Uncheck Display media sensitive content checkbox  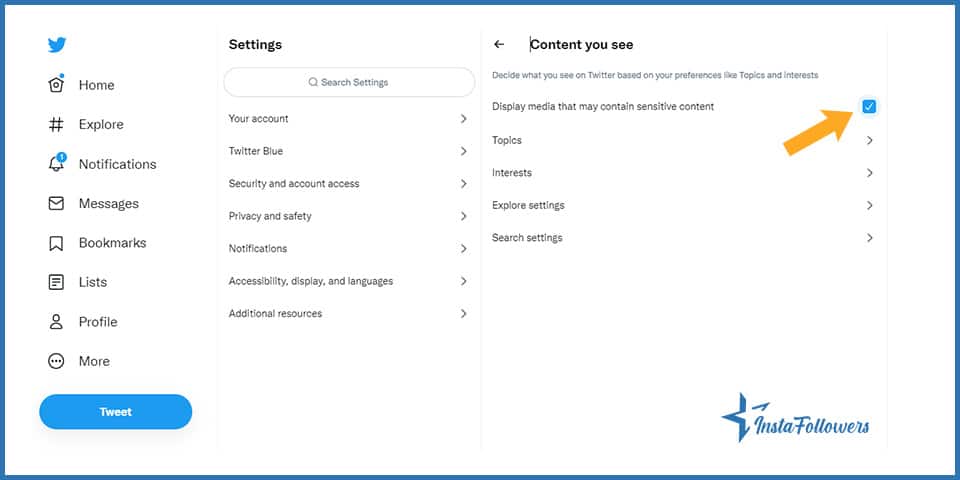pyautogui.click(x=869, y=107)
